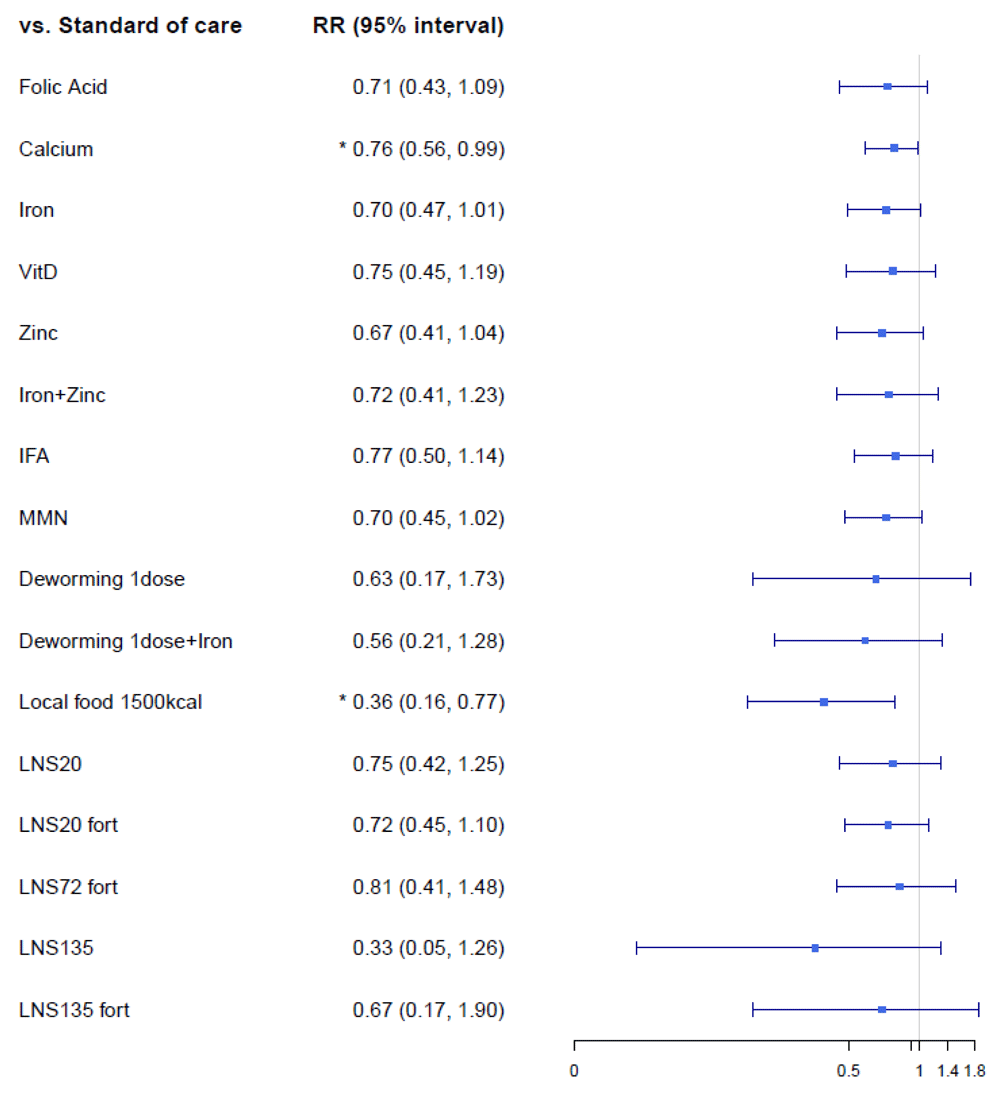Click the Zinc point estimate square marker
Screen dimensions: 1000x1099
(x=882, y=333)
